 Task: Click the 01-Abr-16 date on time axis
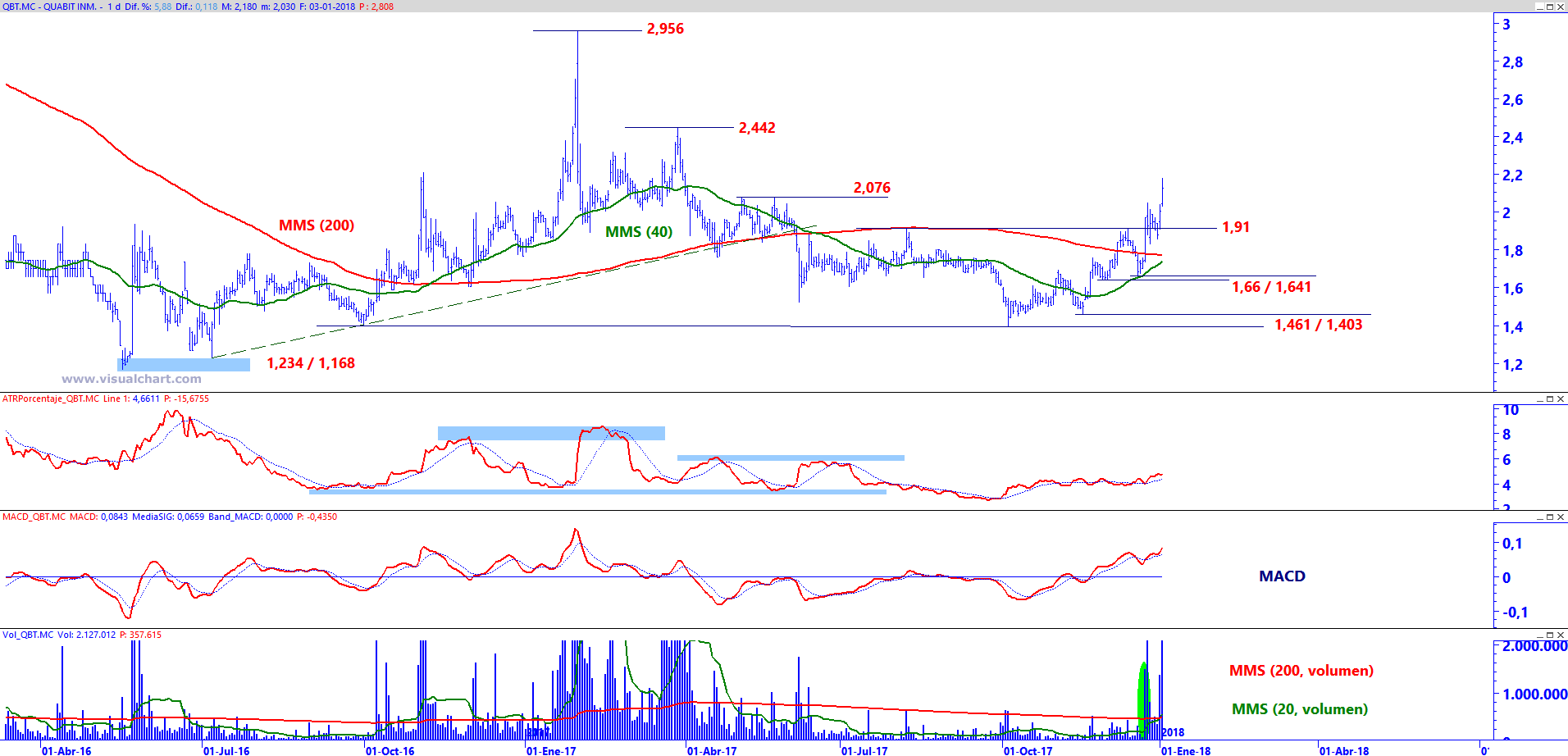pyautogui.click(x=66, y=750)
